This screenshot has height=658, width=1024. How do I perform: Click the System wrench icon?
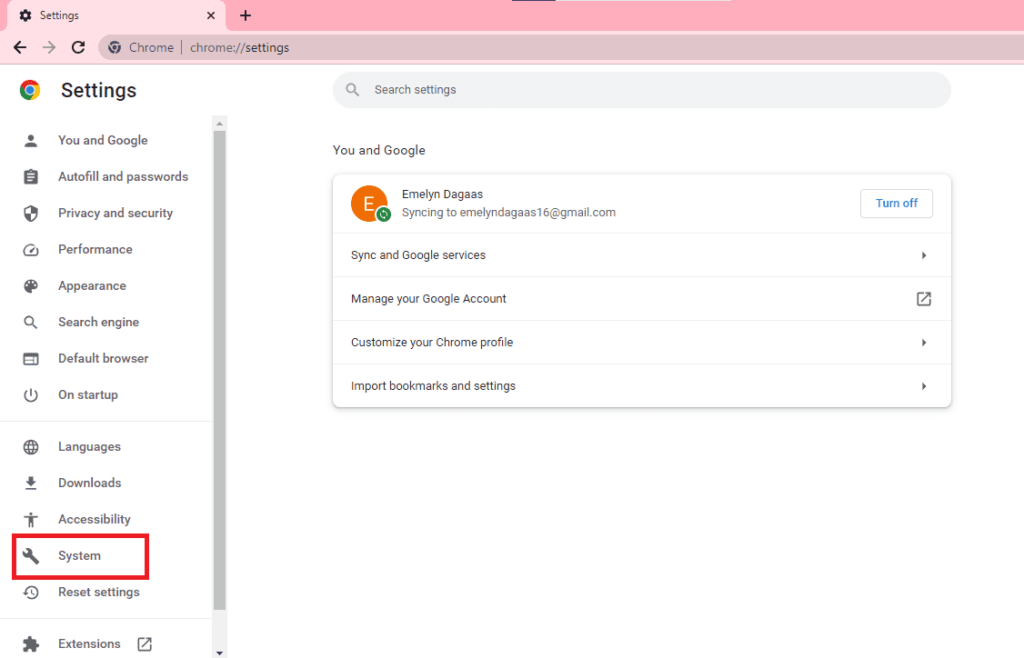click(x=31, y=556)
